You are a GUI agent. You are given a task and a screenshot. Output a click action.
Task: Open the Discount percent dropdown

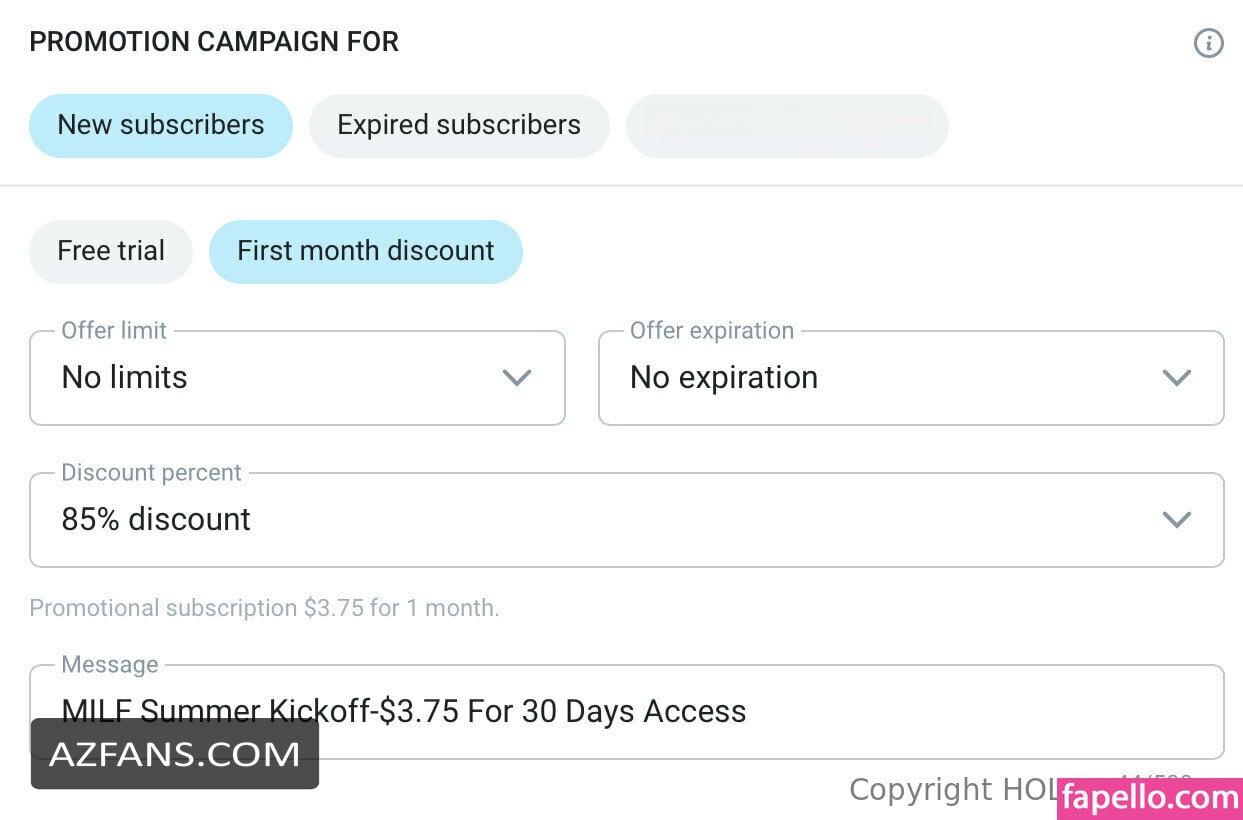tap(627, 520)
